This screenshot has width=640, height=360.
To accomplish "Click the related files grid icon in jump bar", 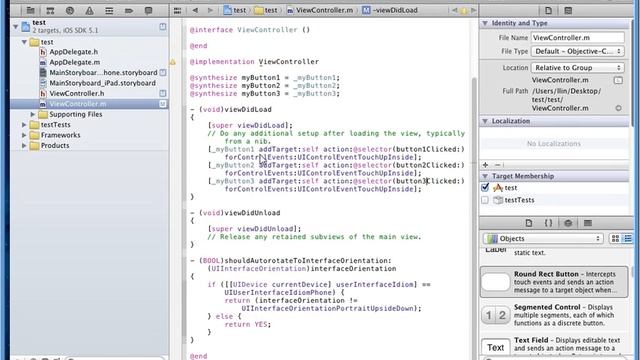I will pos(177,11).
